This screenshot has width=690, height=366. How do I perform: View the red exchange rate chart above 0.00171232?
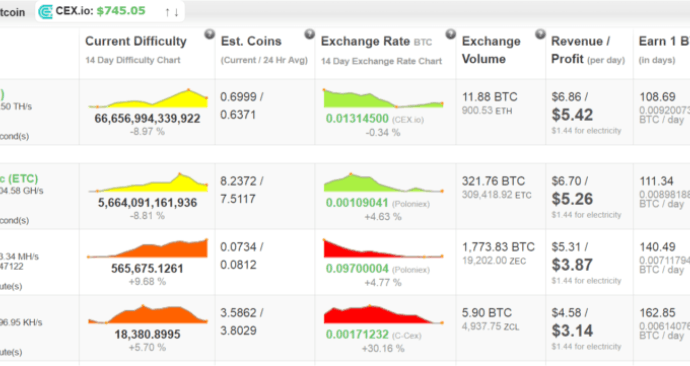point(383,314)
